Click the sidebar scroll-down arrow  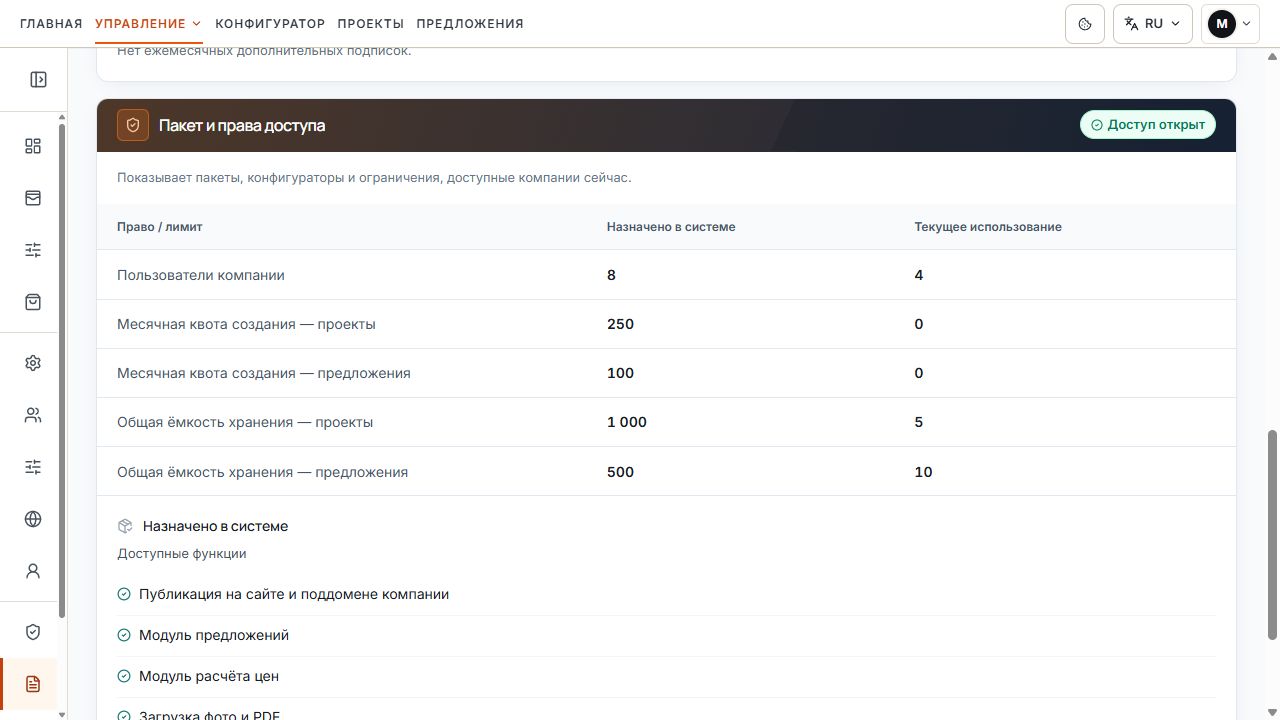pyautogui.click(x=62, y=714)
